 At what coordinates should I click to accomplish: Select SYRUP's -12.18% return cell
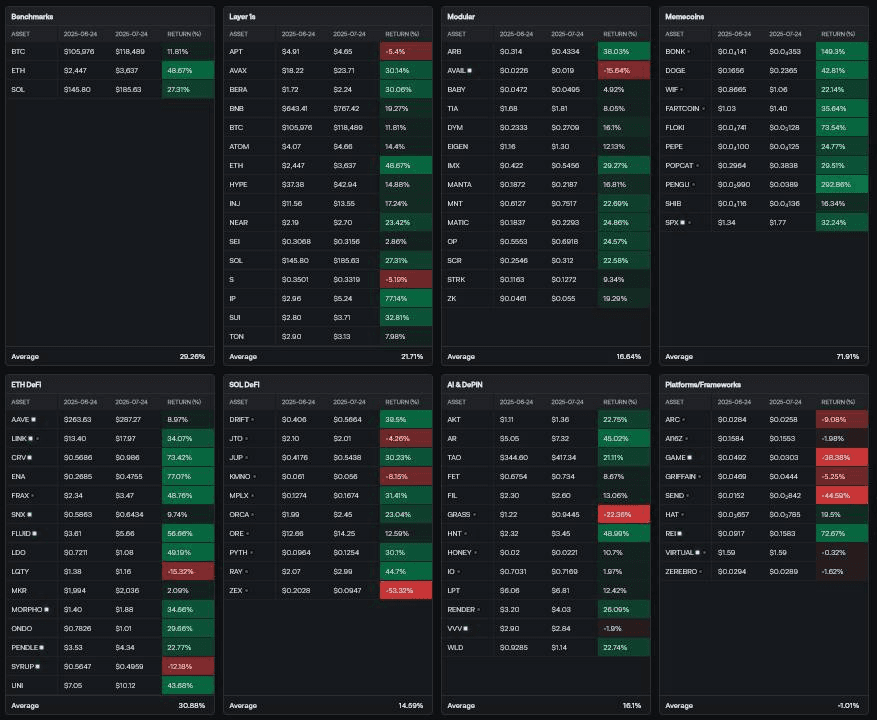click(x=188, y=667)
